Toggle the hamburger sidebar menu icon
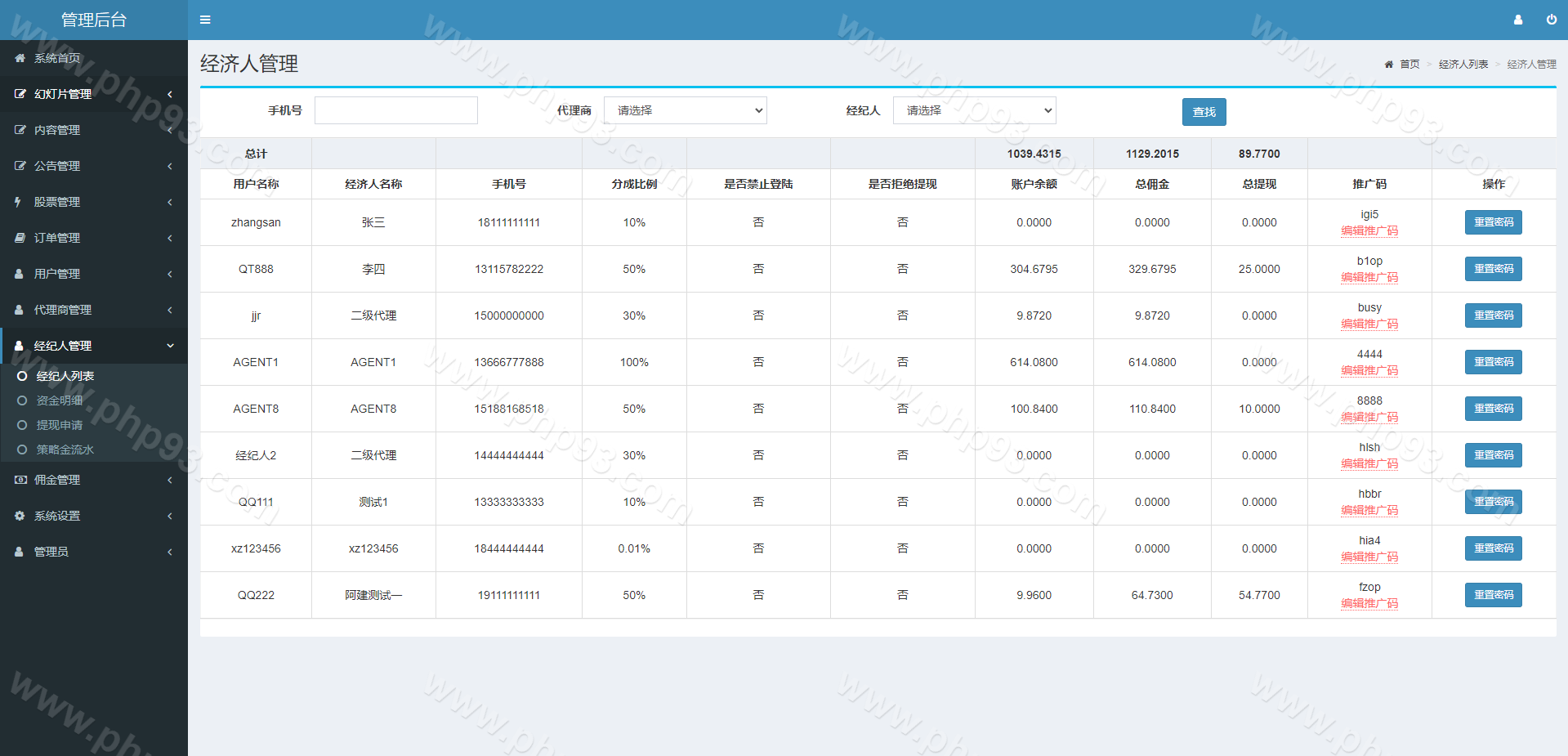This screenshot has width=1568, height=756. pos(205,20)
